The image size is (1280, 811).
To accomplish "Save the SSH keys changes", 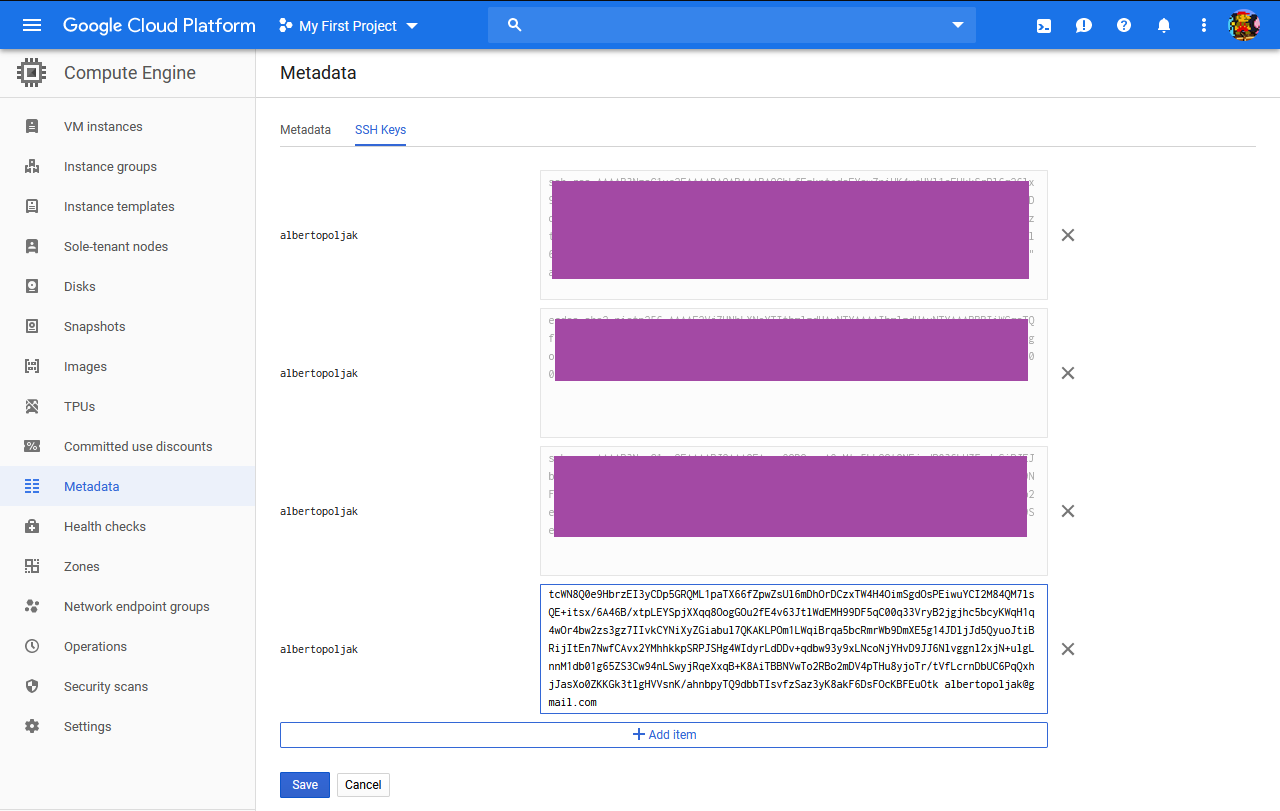I will point(305,785).
